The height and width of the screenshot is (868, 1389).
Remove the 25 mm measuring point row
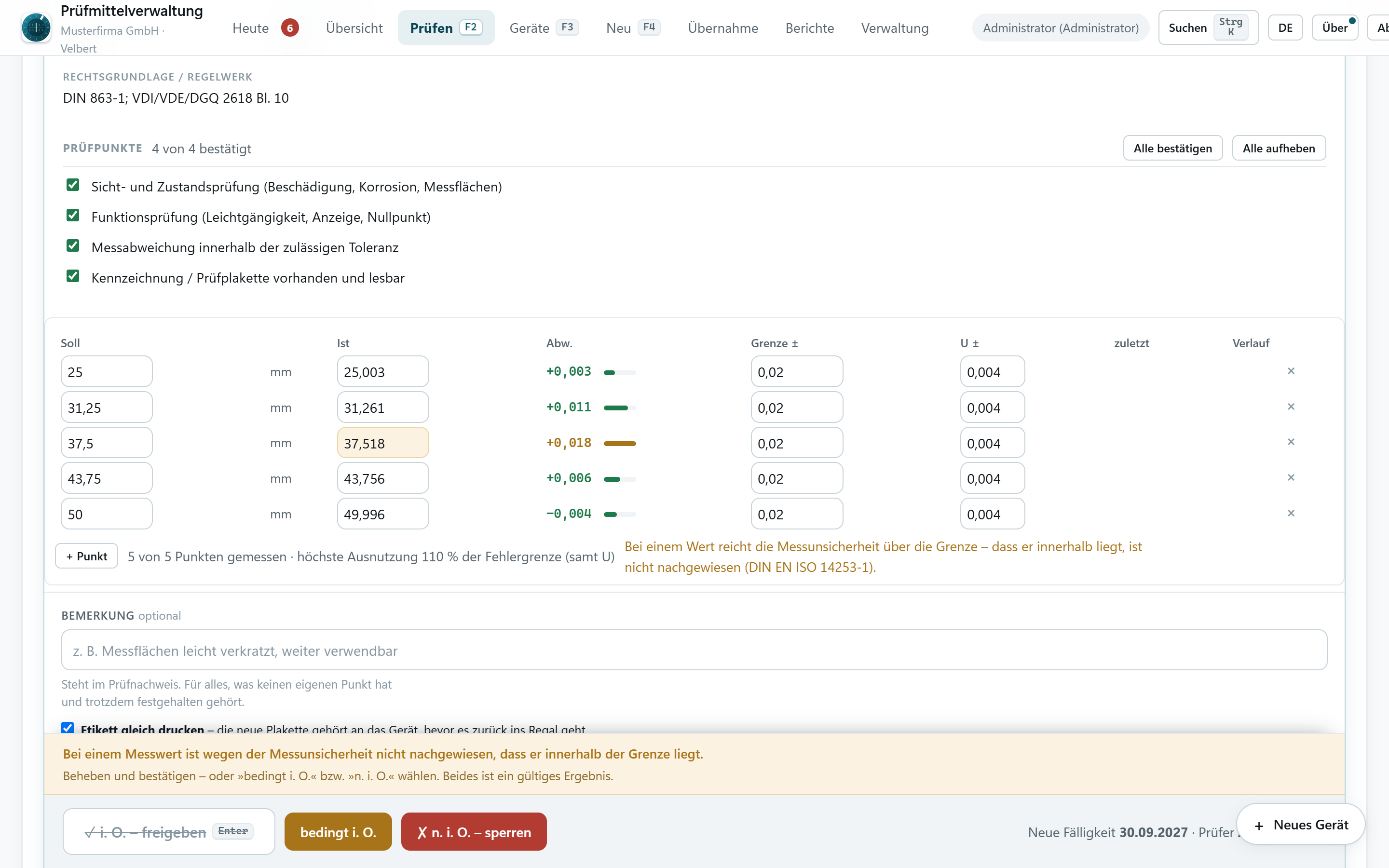[1291, 371]
